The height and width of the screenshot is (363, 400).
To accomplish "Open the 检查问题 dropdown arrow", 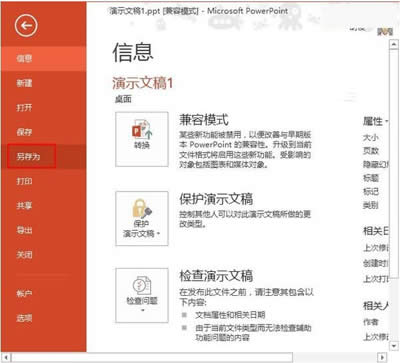I will click(142, 311).
